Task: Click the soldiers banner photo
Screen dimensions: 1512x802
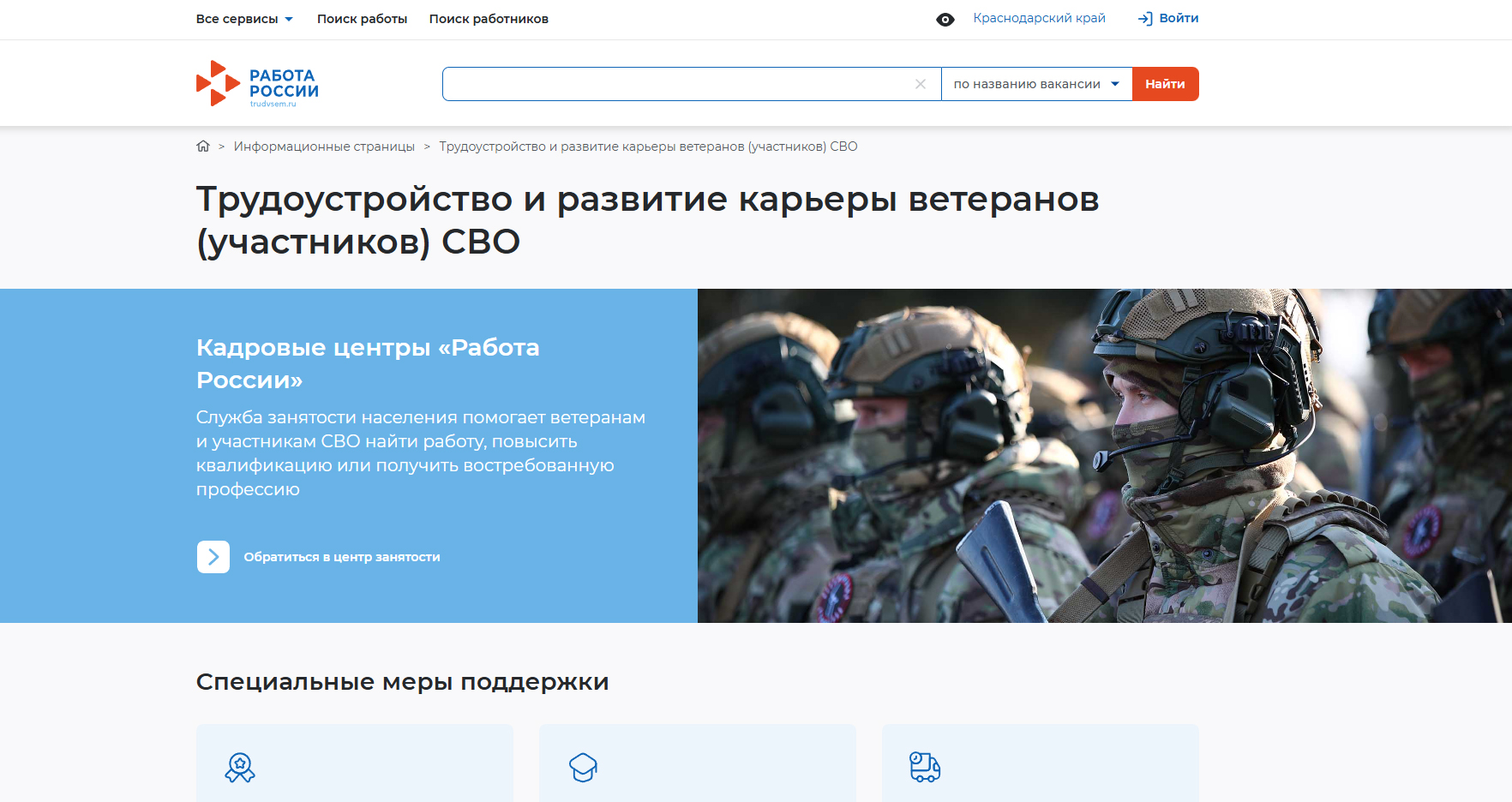Action: tap(1105, 456)
